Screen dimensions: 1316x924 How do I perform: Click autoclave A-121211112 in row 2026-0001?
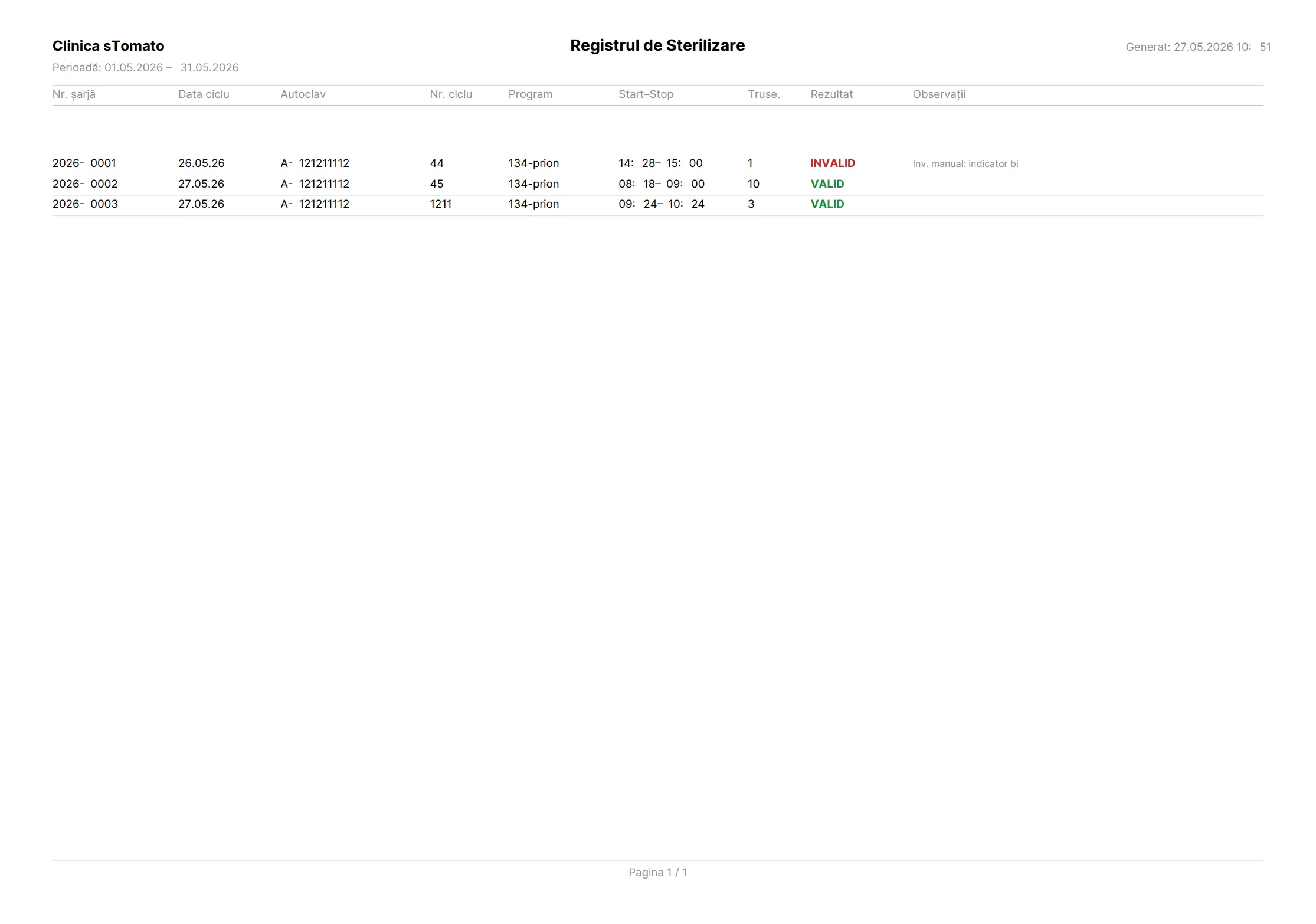pyautogui.click(x=315, y=163)
